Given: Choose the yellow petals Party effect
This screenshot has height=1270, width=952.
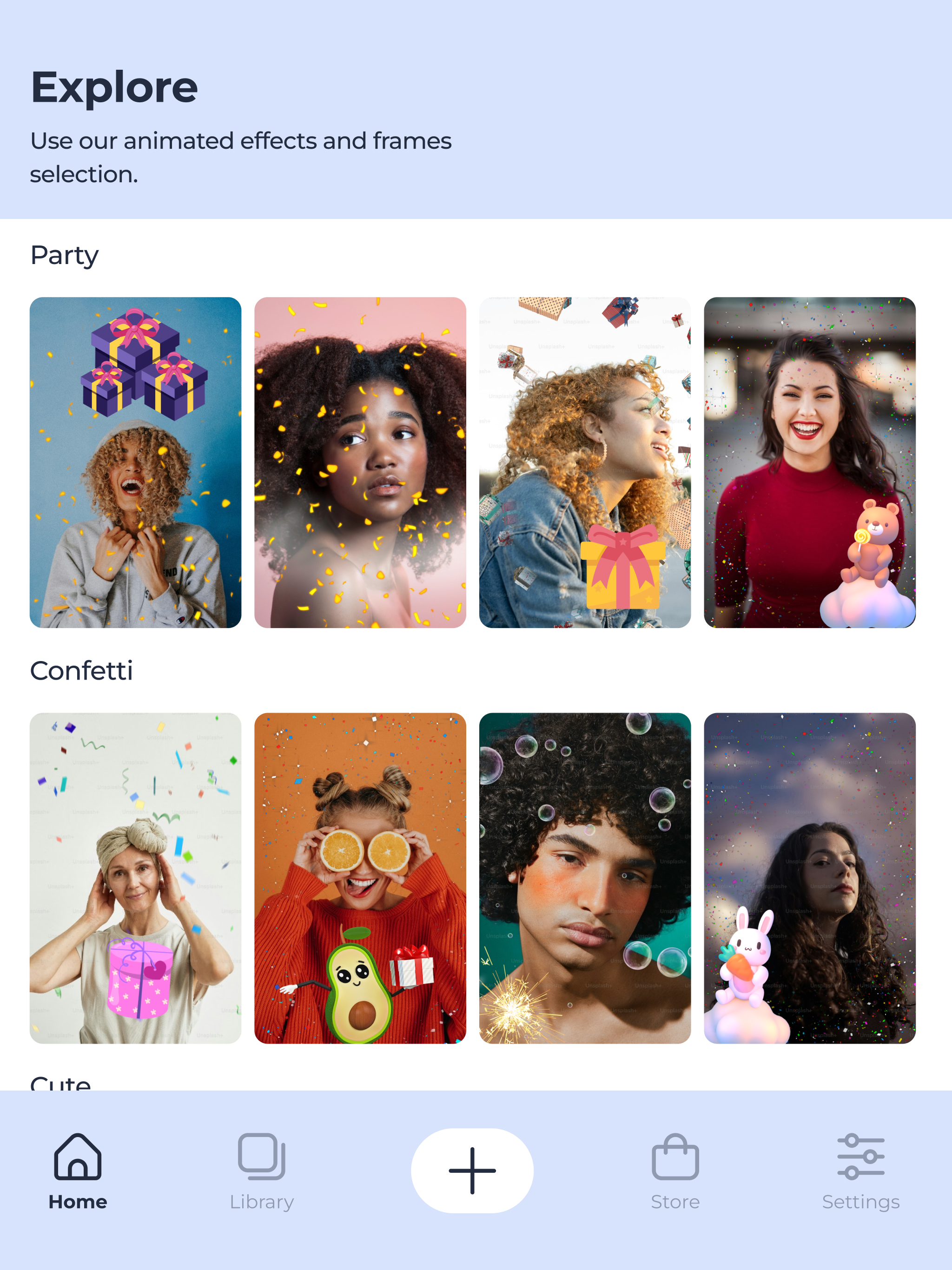Looking at the screenshot, I should pyautogui.click(x=360, y=462).
